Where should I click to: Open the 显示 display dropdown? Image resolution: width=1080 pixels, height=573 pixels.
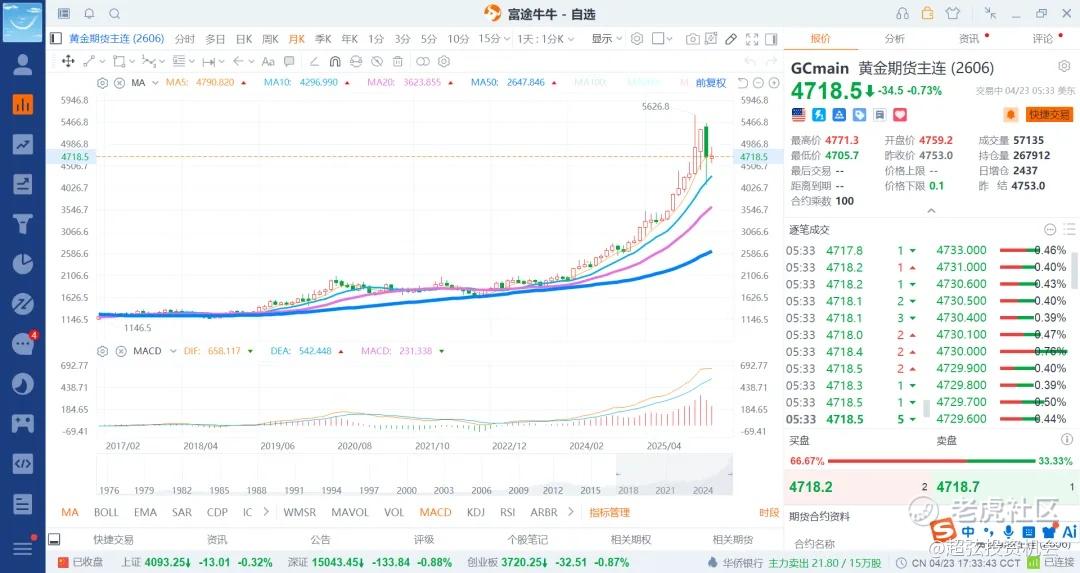[606, 39]
